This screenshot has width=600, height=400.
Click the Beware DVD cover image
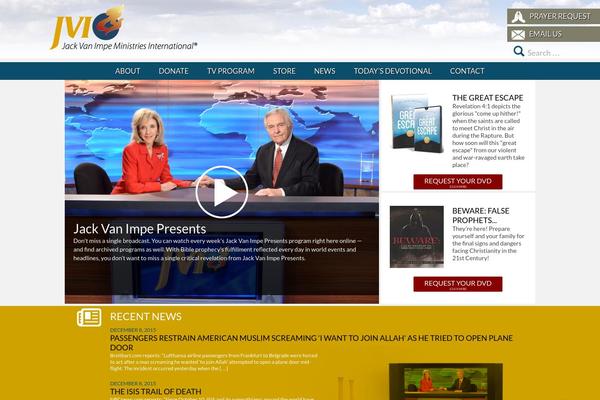click(417, 237)
